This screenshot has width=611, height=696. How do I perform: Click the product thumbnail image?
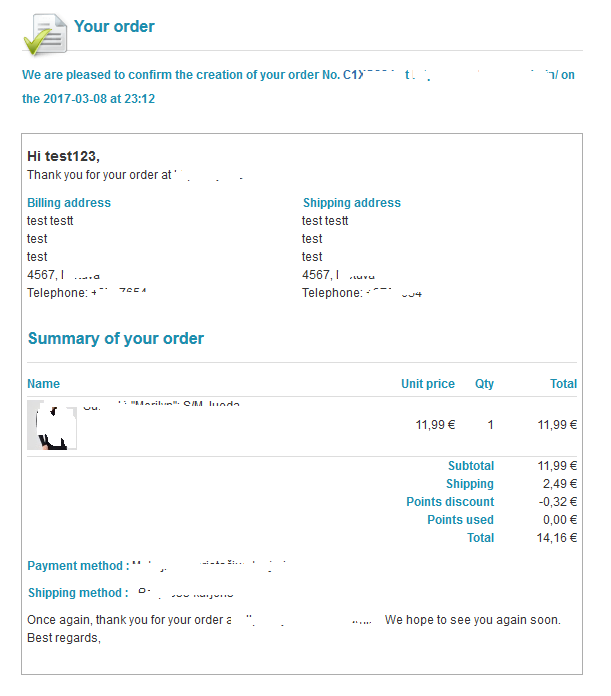pos(52,425)
